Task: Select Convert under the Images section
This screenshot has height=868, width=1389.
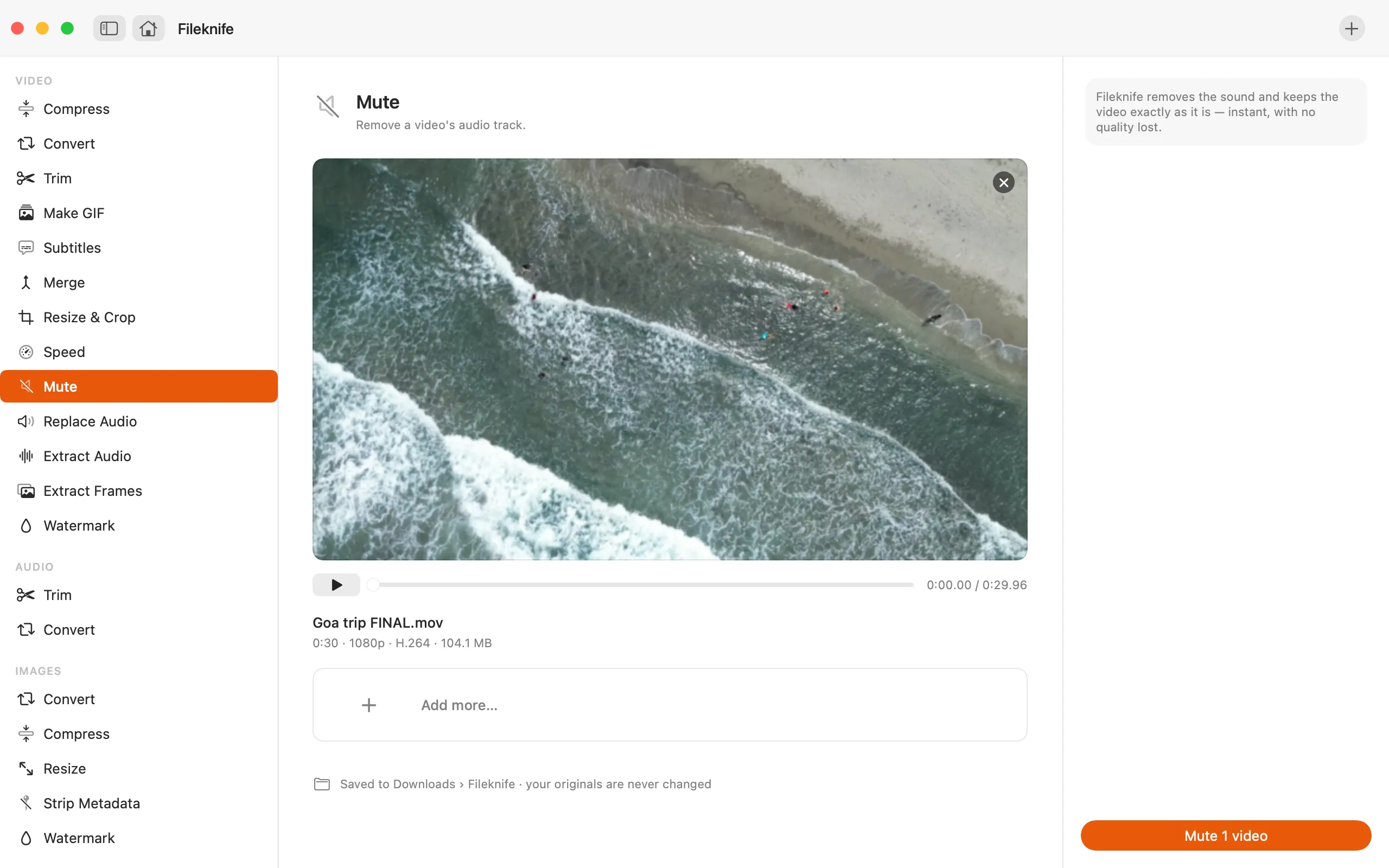Action: point(139,699)
